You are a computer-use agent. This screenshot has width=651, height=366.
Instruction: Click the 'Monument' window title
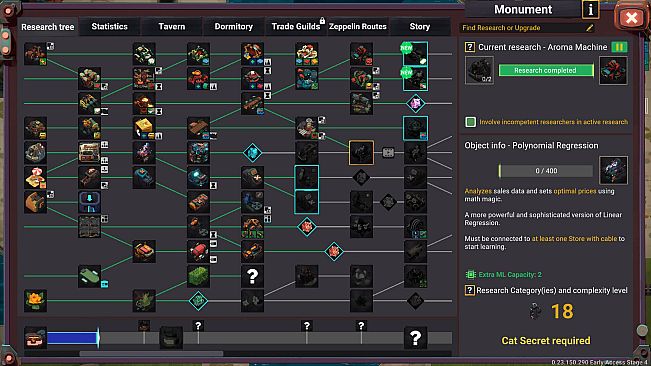523,9
